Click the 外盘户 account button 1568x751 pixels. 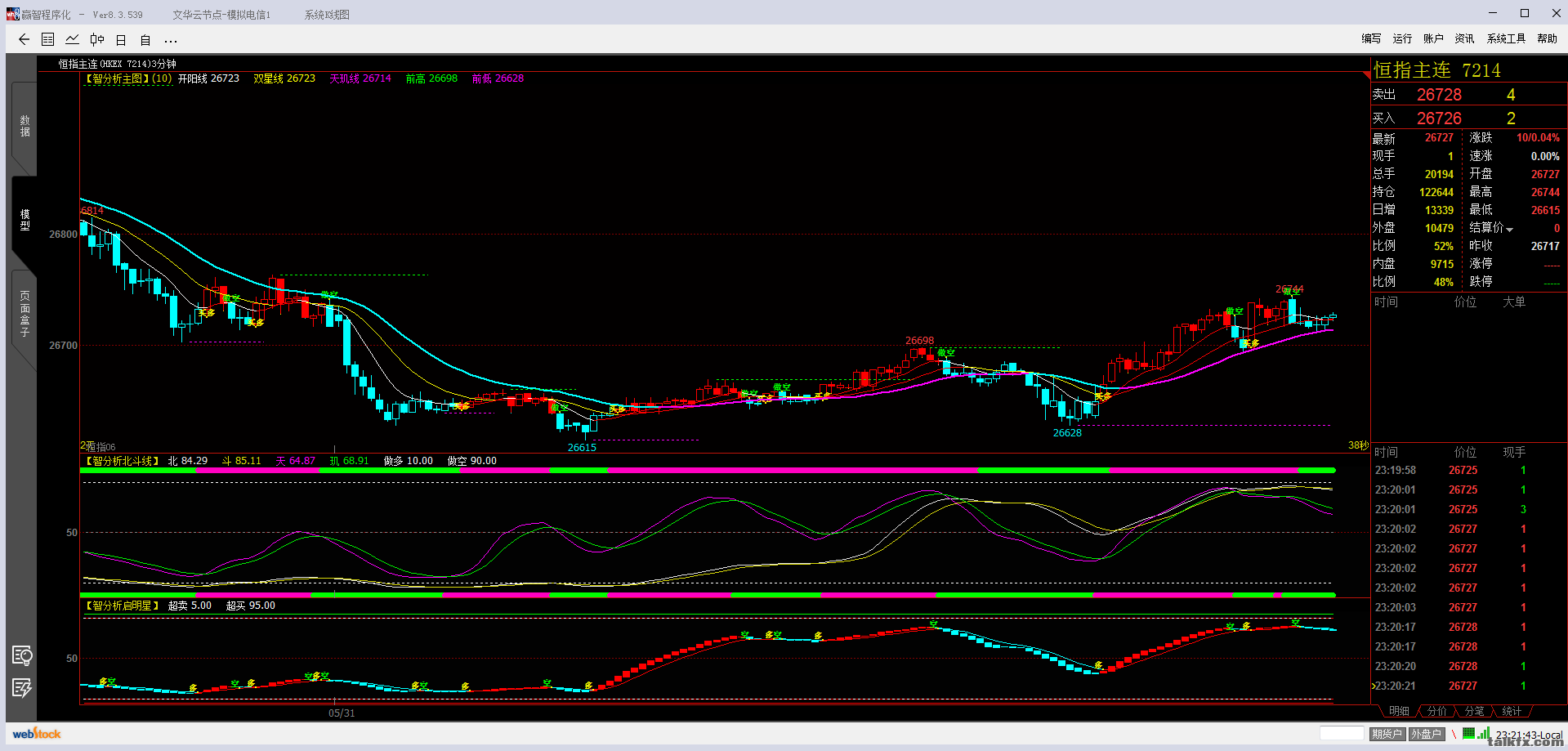tap(1426, 734)
